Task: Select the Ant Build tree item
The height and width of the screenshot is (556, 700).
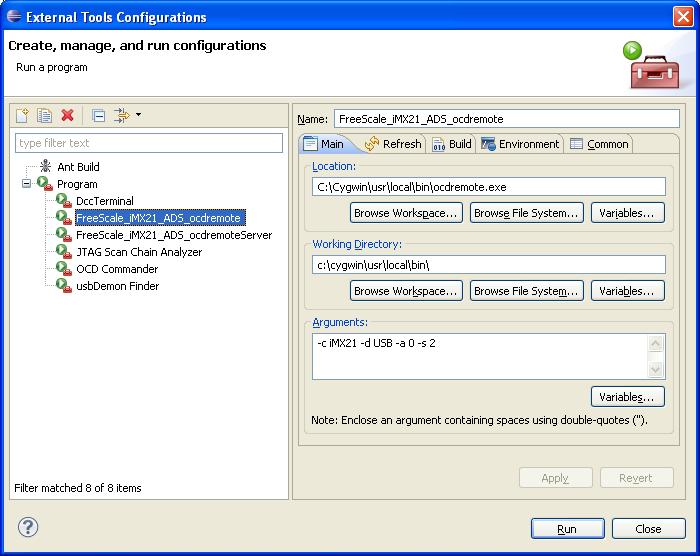Action: (x=77, y=167)
